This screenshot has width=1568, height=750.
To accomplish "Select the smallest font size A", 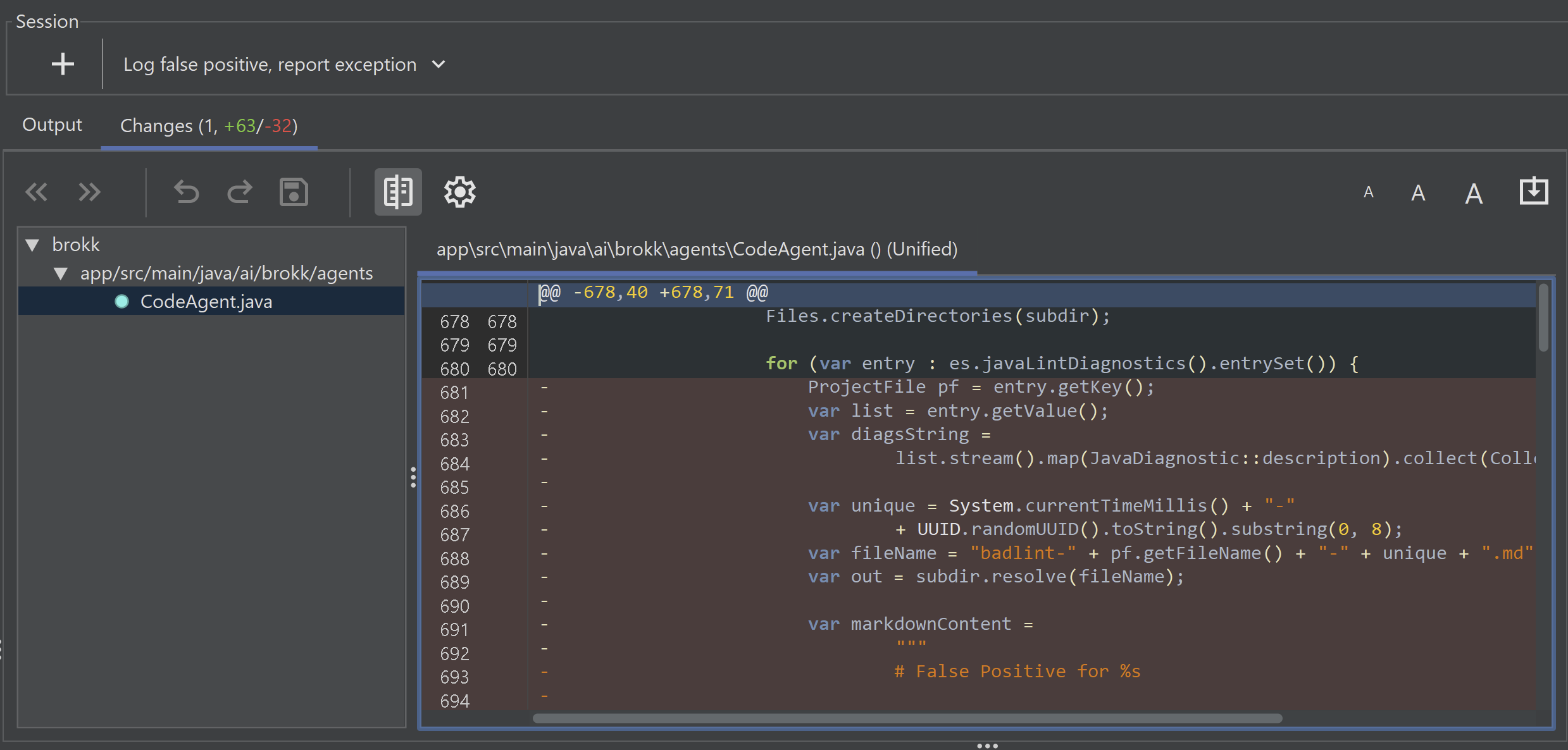I will 1369,192.
